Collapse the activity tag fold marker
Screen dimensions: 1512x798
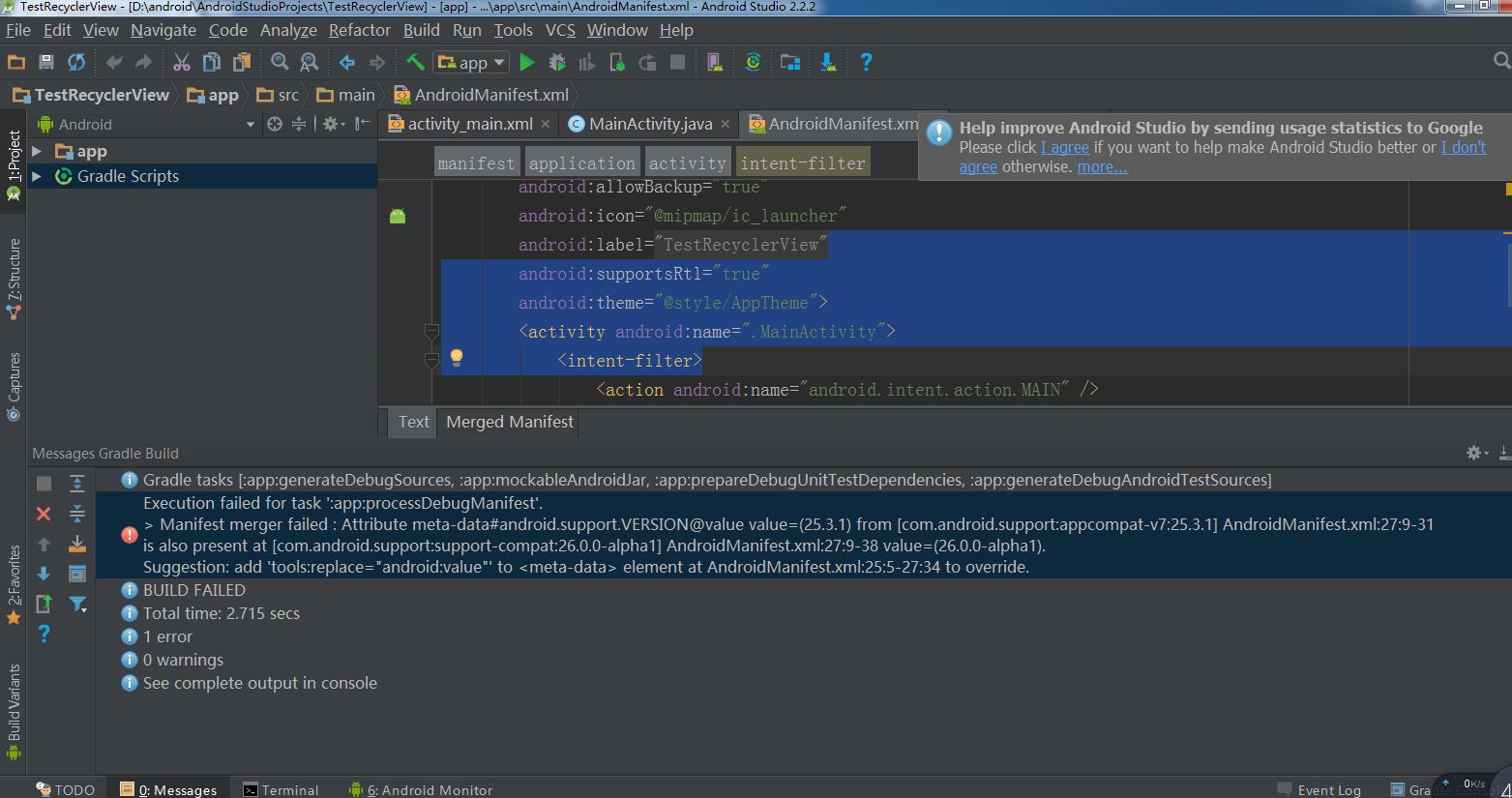[432, 332]
